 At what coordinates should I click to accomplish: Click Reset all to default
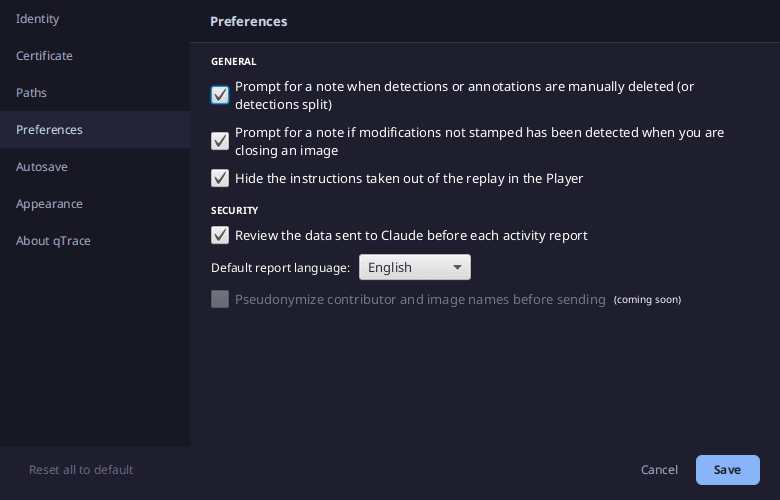pos(81,470)
